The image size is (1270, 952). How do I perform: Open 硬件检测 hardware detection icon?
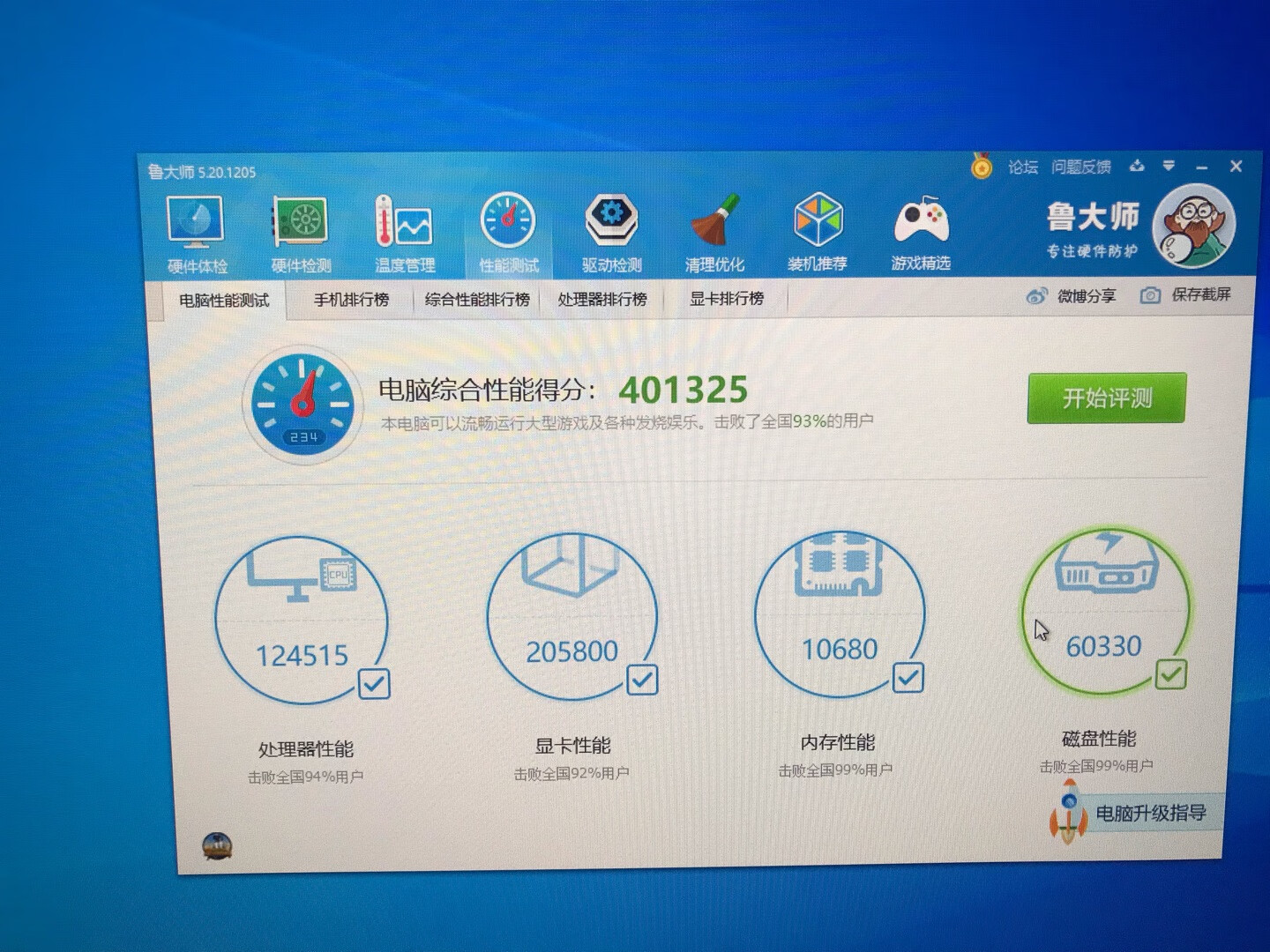300,221
